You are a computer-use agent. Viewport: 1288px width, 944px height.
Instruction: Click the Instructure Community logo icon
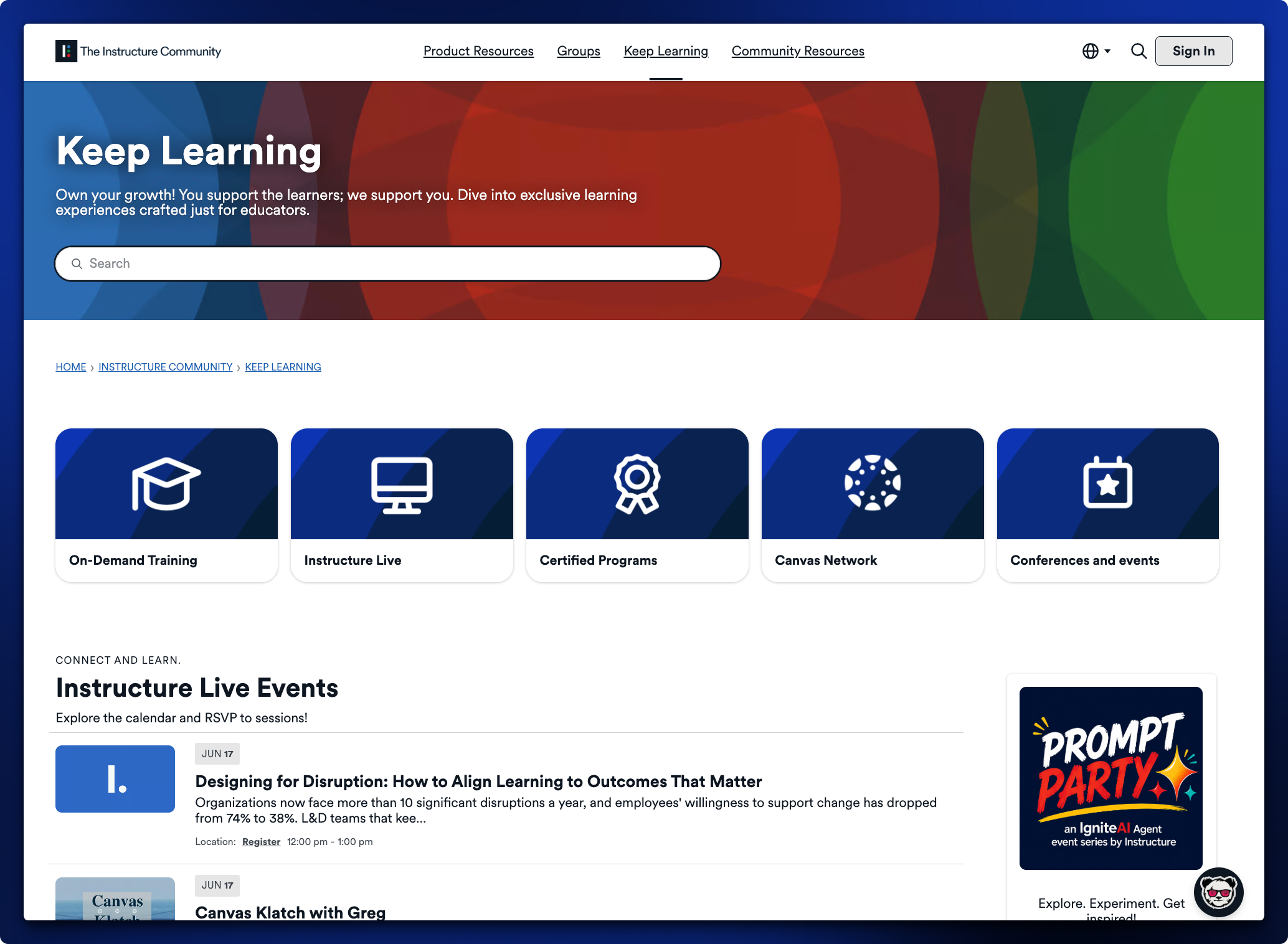point(66,51)
